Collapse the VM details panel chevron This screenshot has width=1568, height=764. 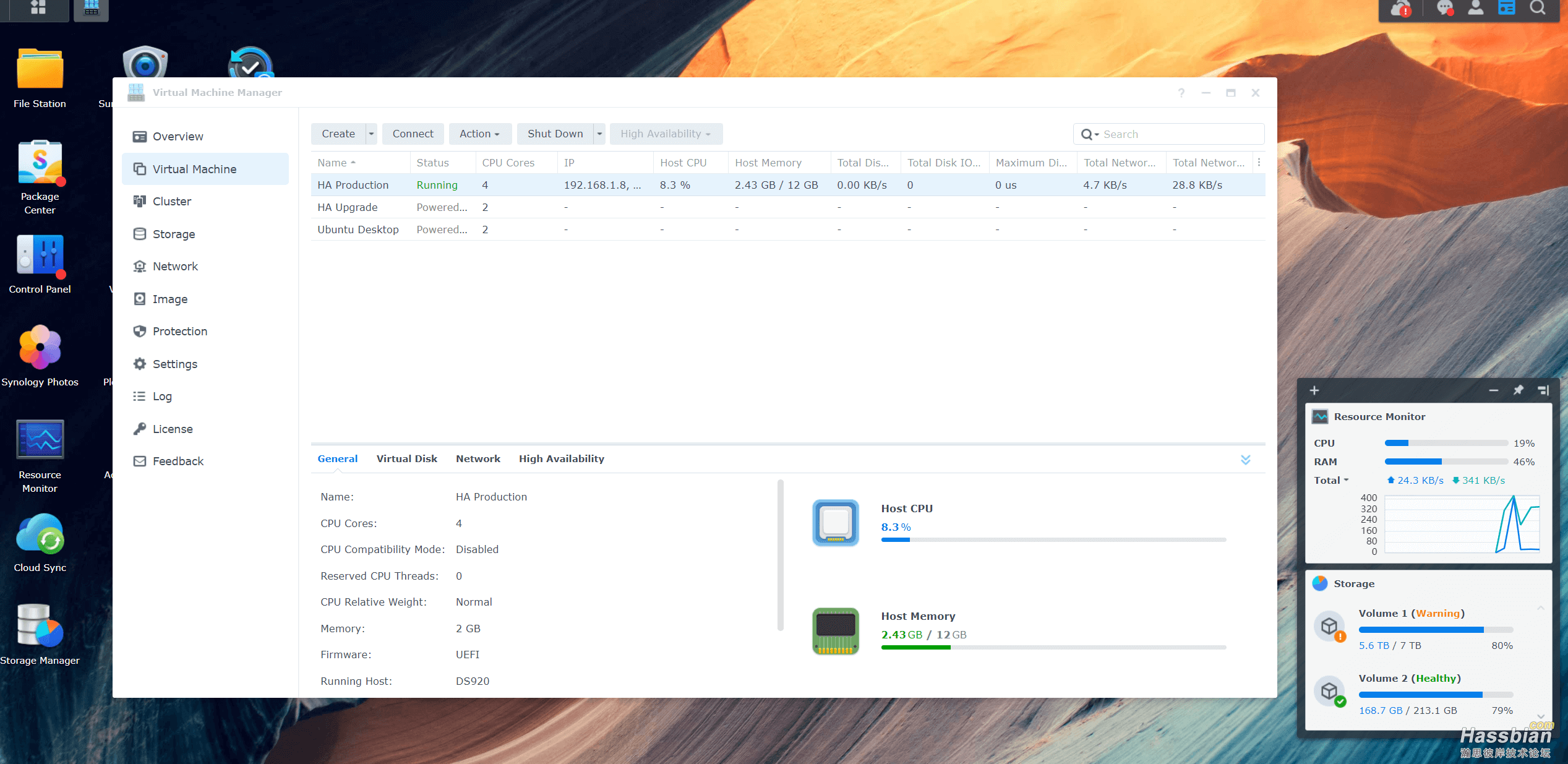(1246, 460)
